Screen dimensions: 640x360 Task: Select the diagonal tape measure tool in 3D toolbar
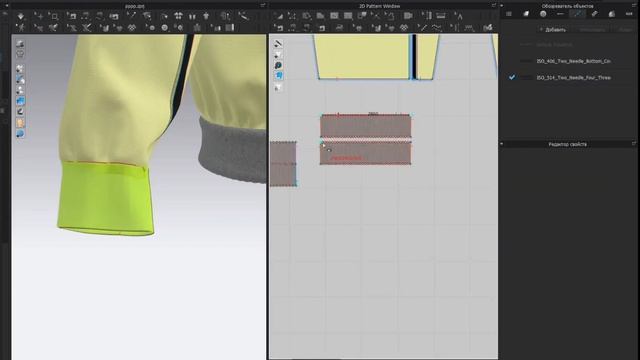click(x=243, y=16)
